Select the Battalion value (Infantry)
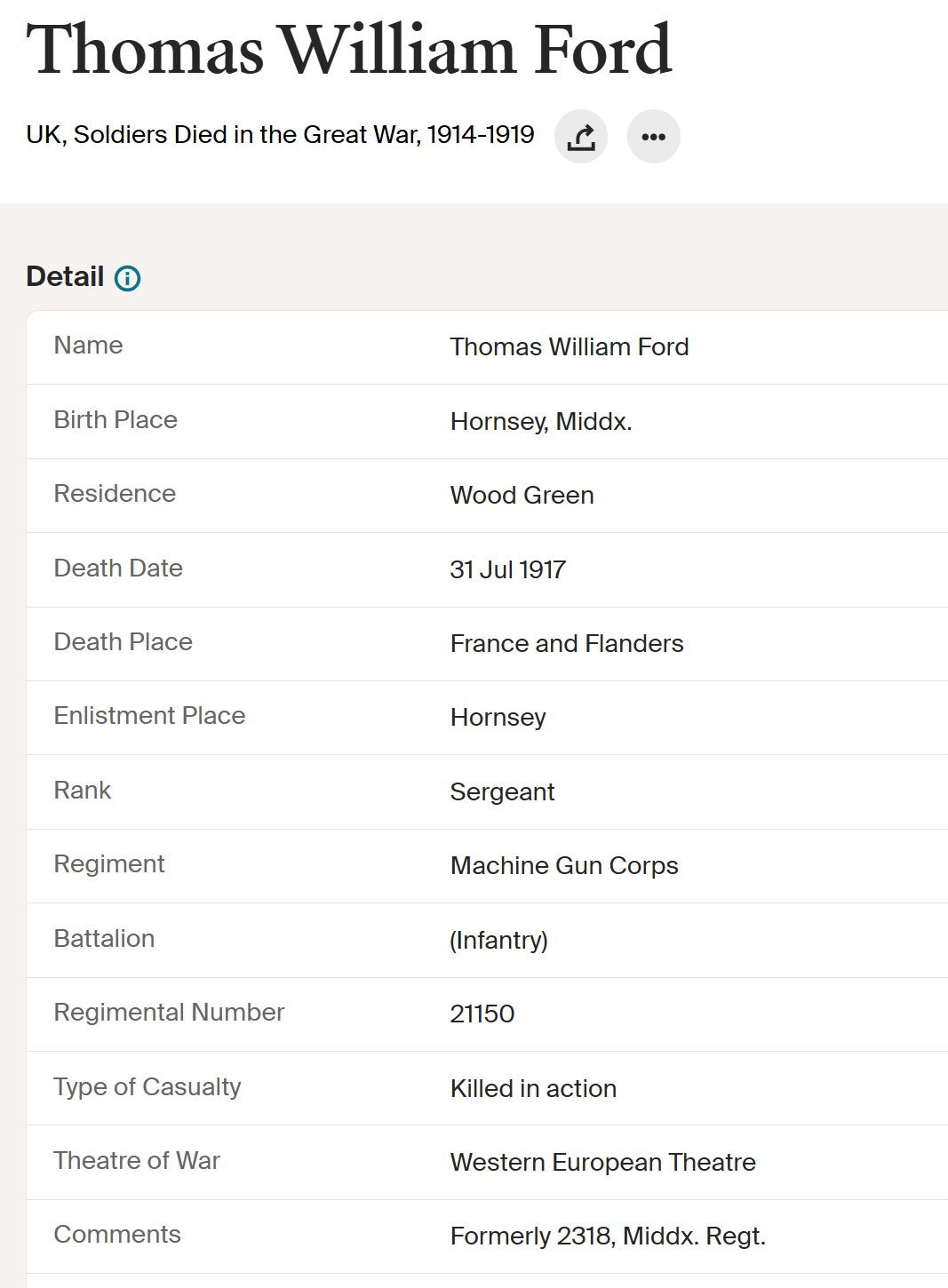This screenshot has height=1288, width=948. pos(498,940)
